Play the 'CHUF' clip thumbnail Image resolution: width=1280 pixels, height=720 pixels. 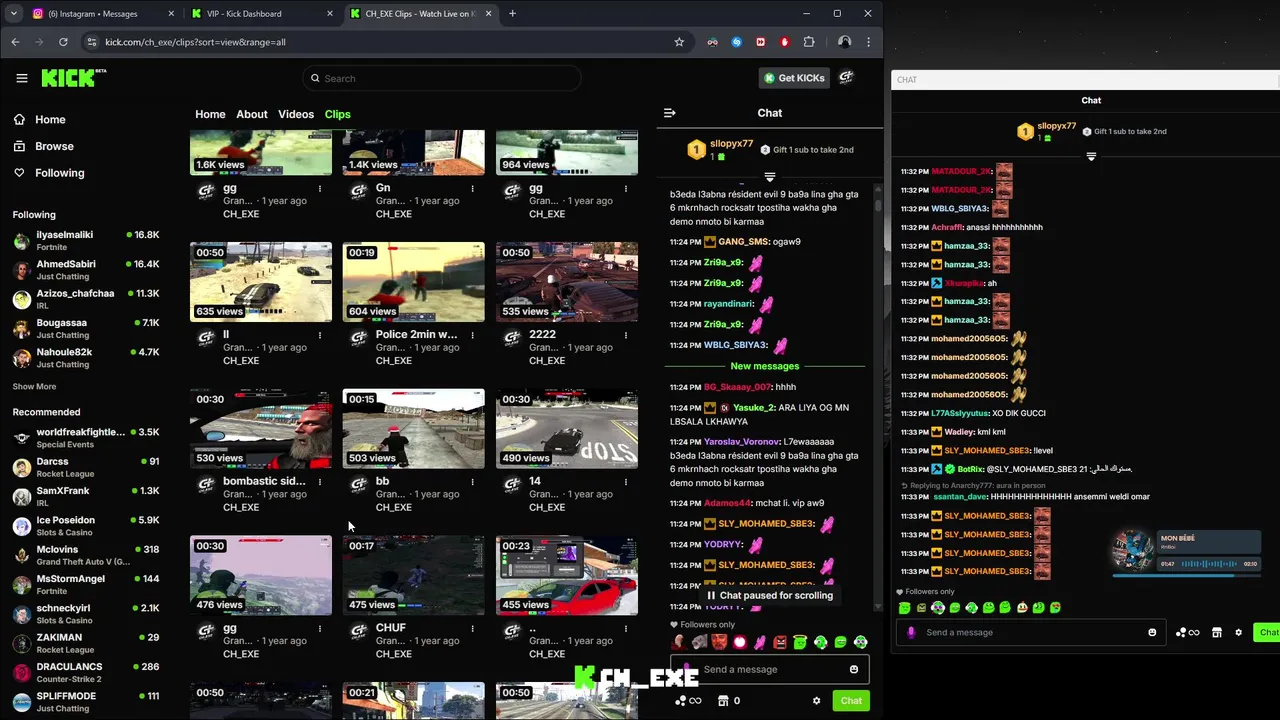[413, 575]
